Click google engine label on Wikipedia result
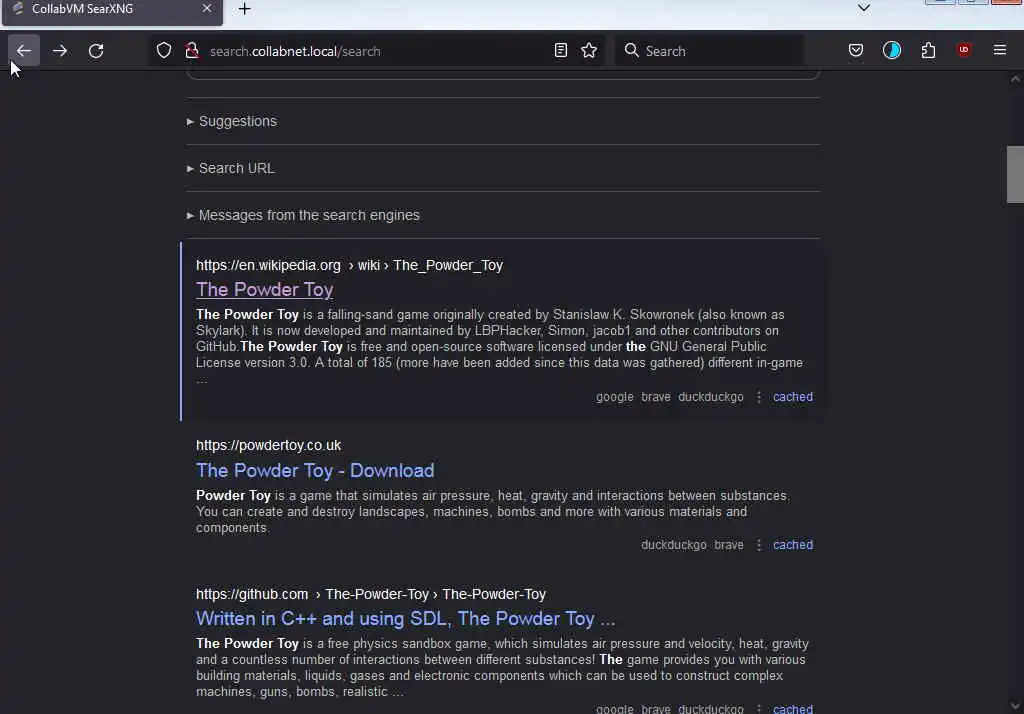 (x=615, y=397)
